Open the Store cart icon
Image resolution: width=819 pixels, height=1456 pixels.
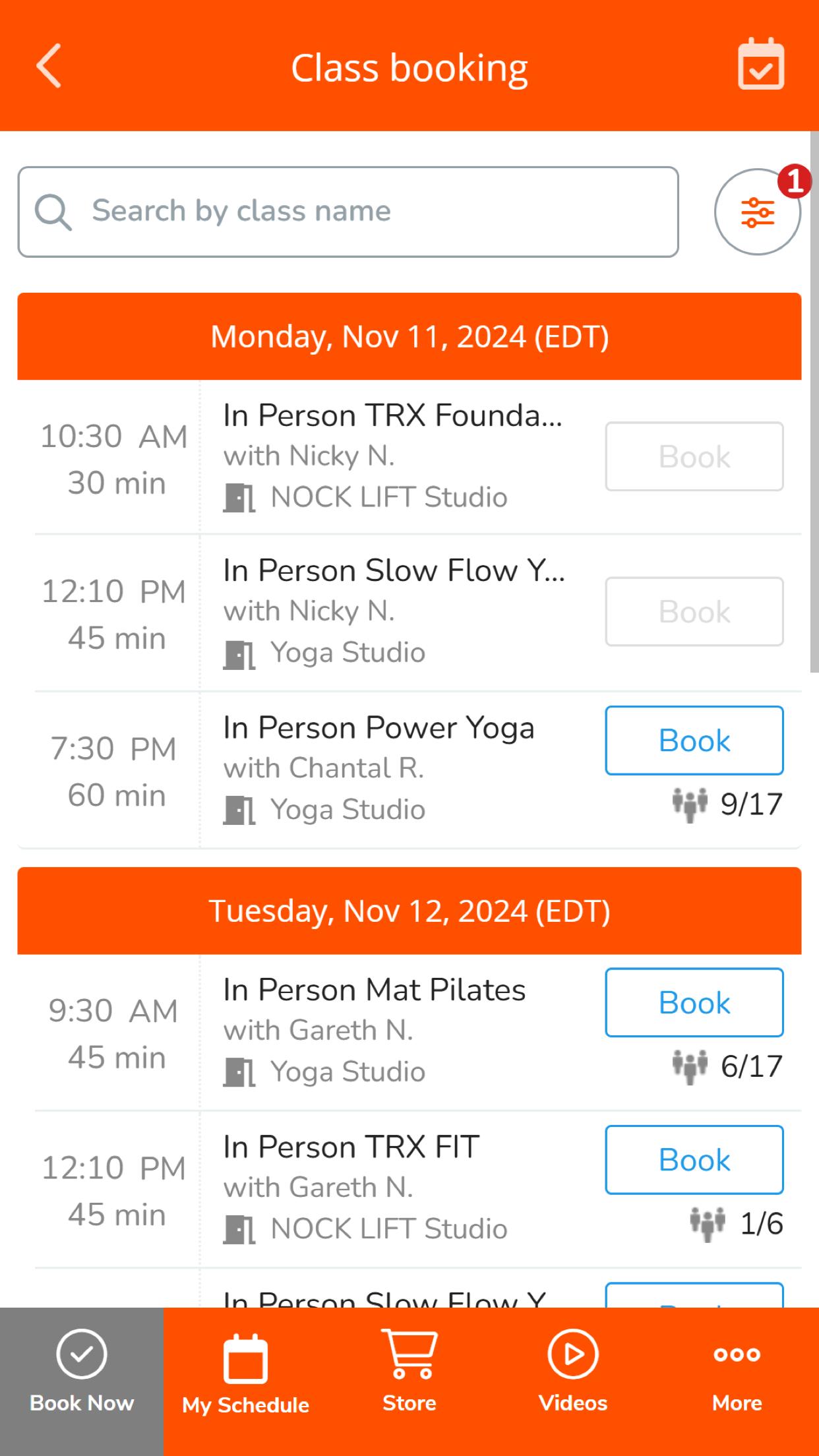pos(409,1354)
